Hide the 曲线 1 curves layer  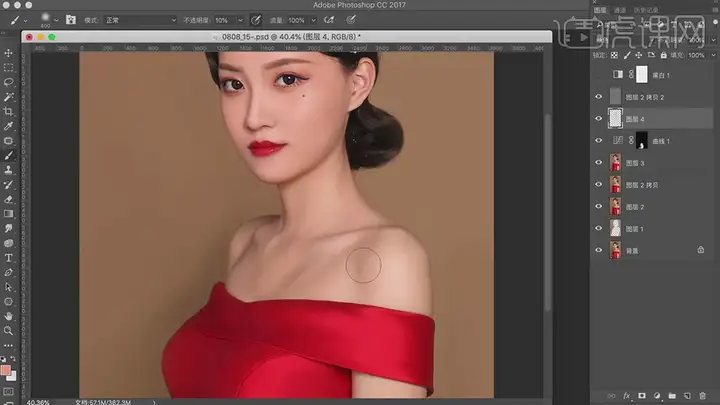(x=598, y=141)
